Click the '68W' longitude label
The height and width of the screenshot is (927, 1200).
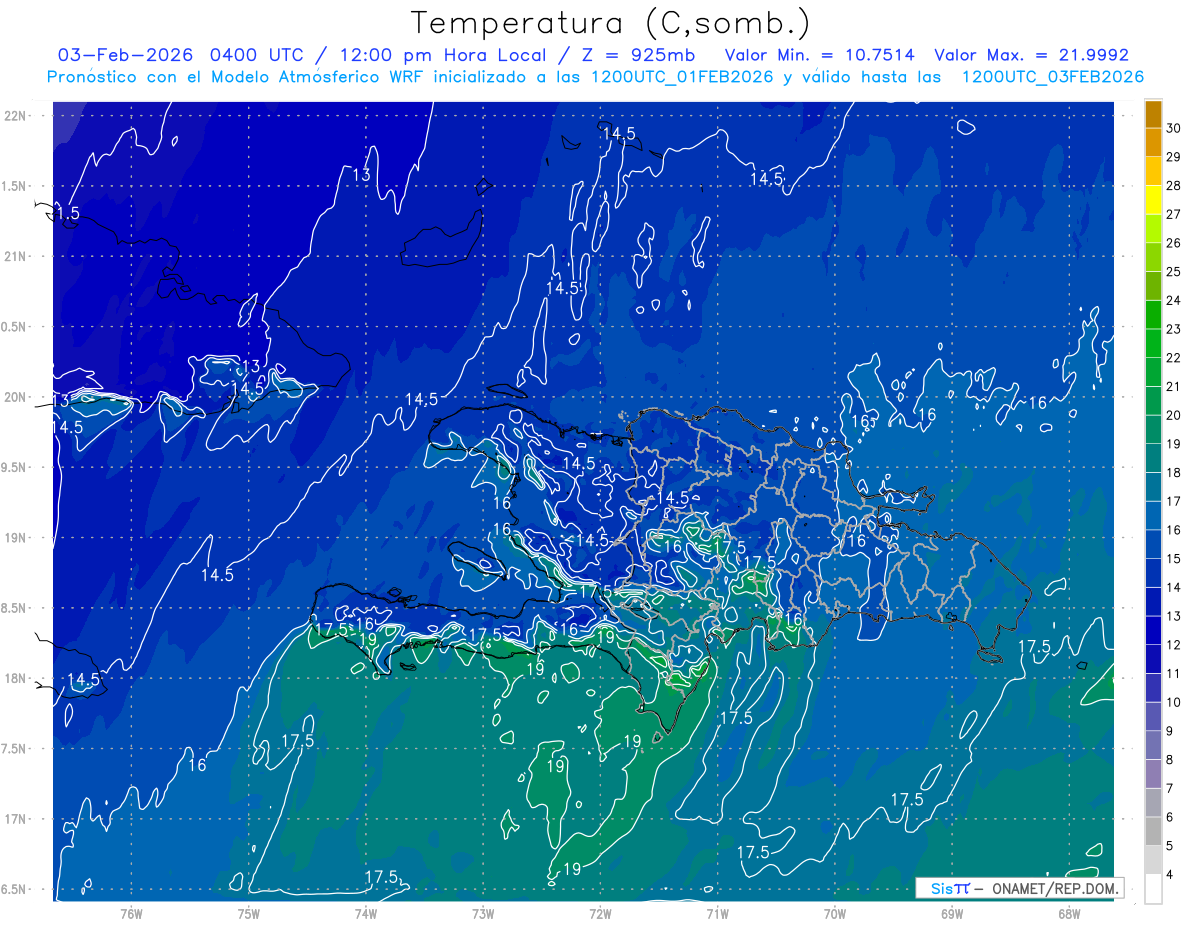coord(1069,914)
